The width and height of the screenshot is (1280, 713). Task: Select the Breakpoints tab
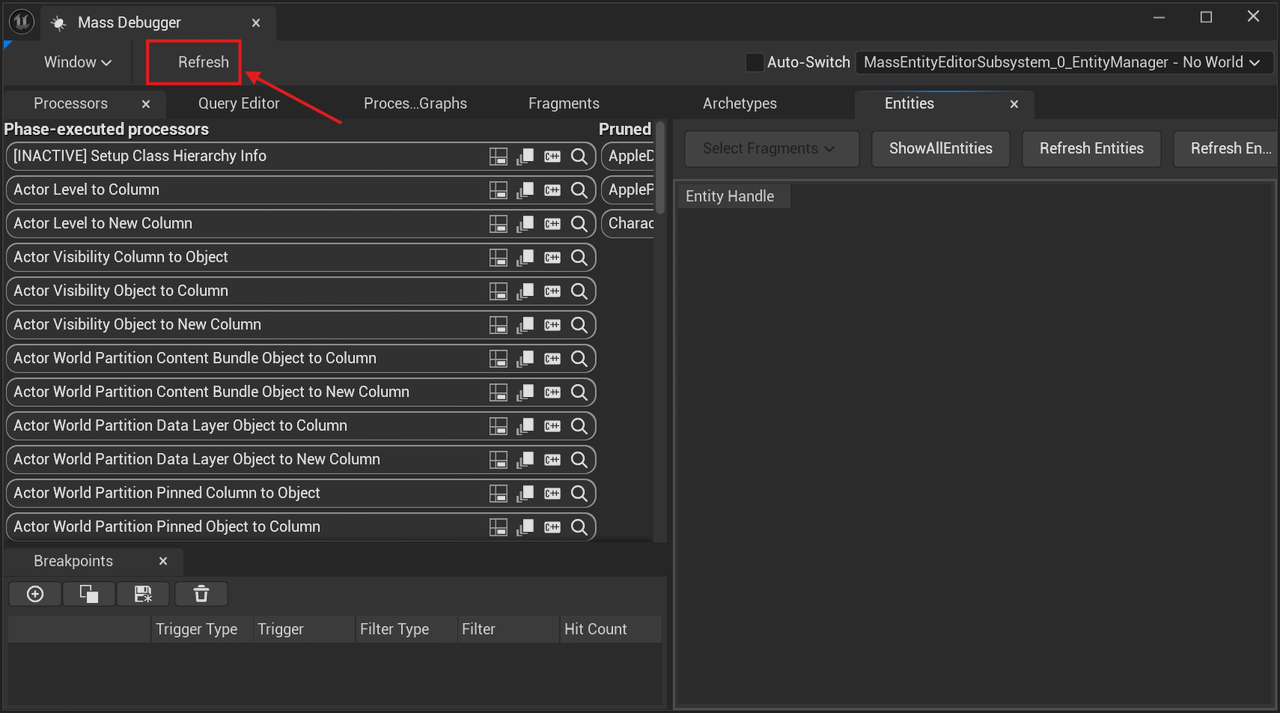coord(73,561)
